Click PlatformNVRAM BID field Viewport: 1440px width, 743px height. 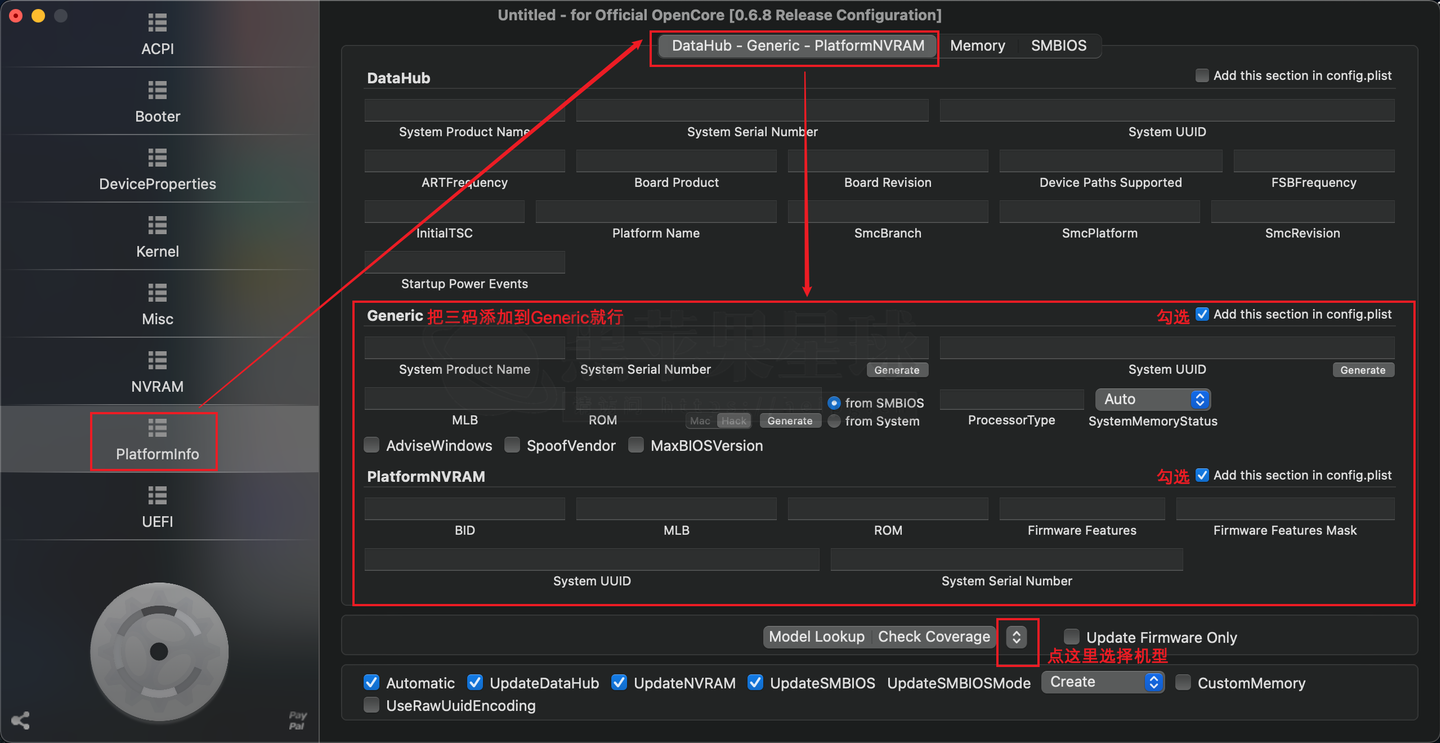465,509
